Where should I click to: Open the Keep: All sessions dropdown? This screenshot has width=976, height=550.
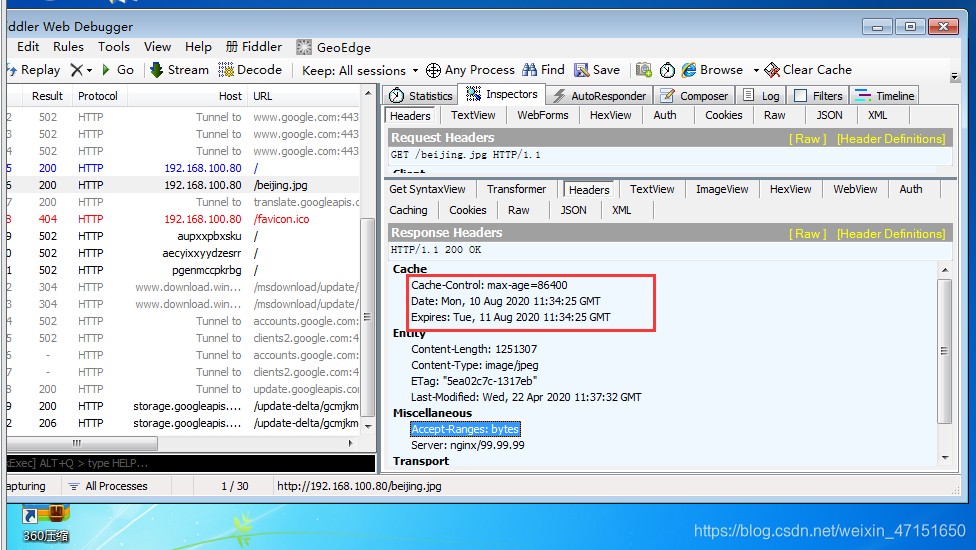click(x=360, y=71)
